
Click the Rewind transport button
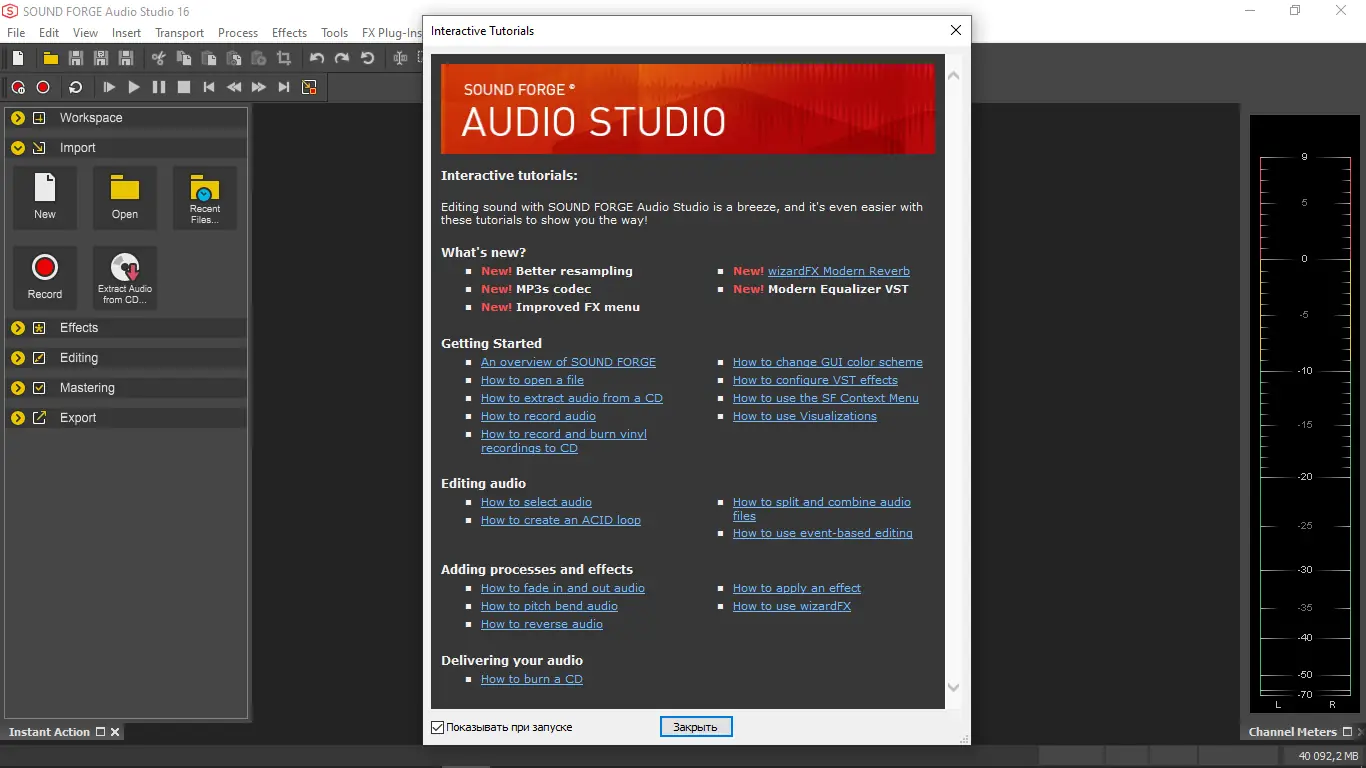[233, 87]
